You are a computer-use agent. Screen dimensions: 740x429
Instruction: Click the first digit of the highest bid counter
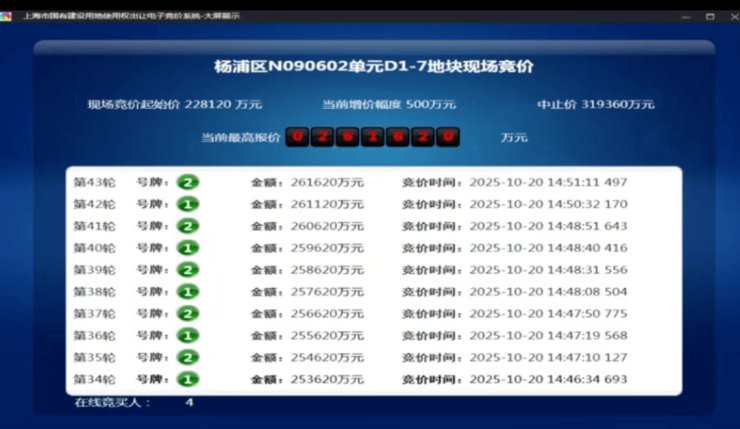click(297, 137)
